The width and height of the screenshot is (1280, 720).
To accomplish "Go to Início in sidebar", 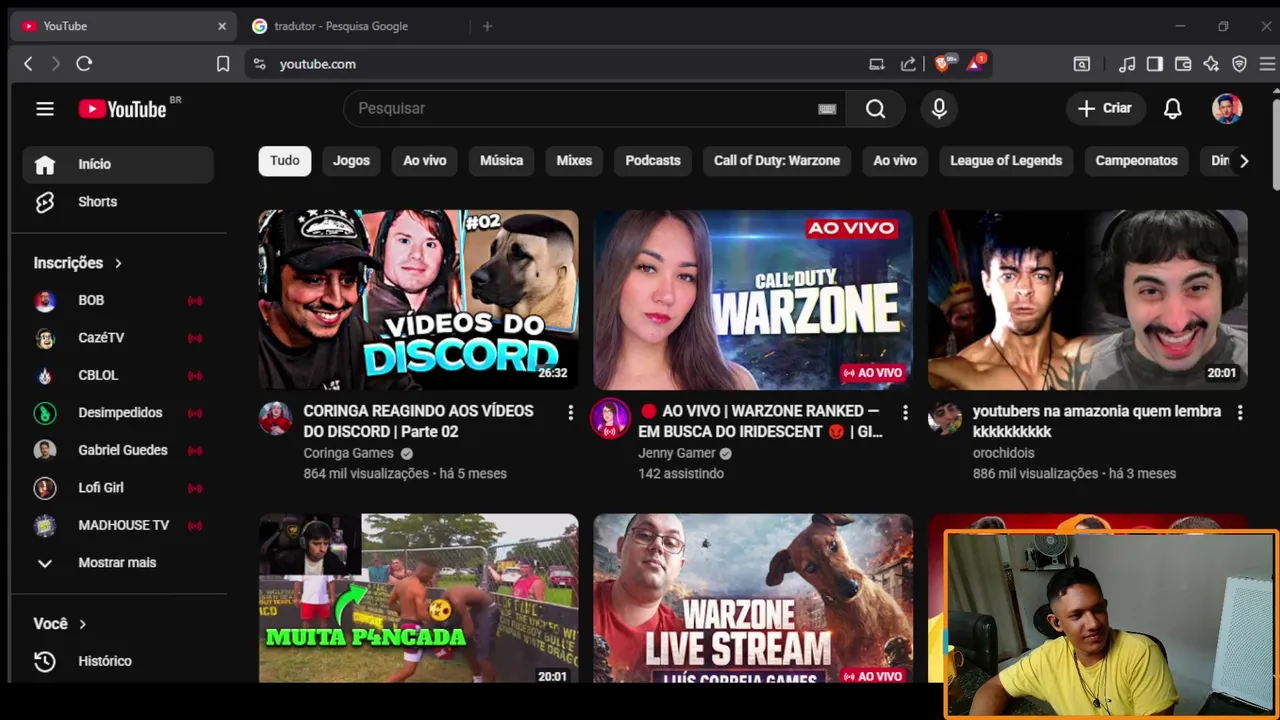I will [x=118, y=164].
